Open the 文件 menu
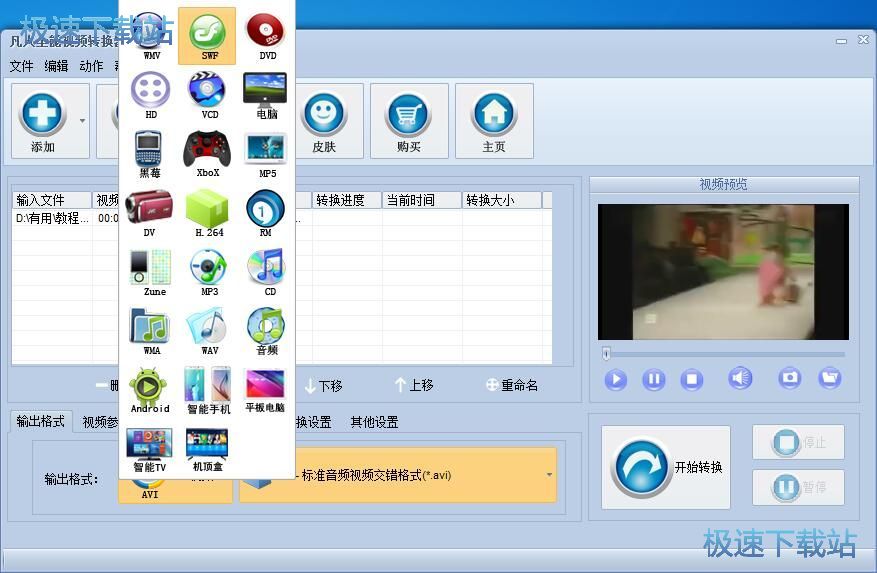This screenshot has width=877, height=573. (22, 66)
